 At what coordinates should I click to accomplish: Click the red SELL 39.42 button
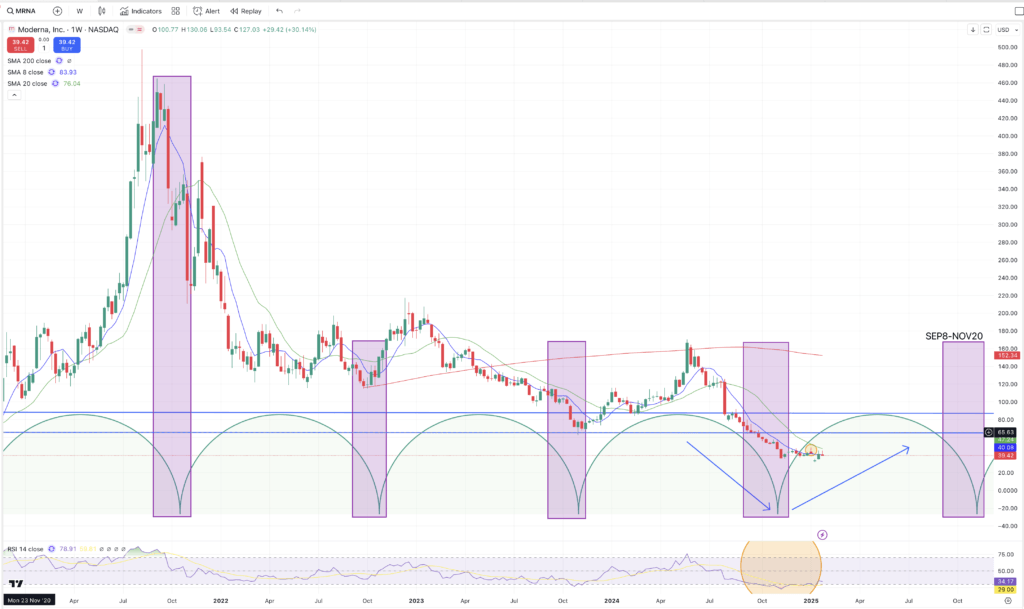pos(20,45)
